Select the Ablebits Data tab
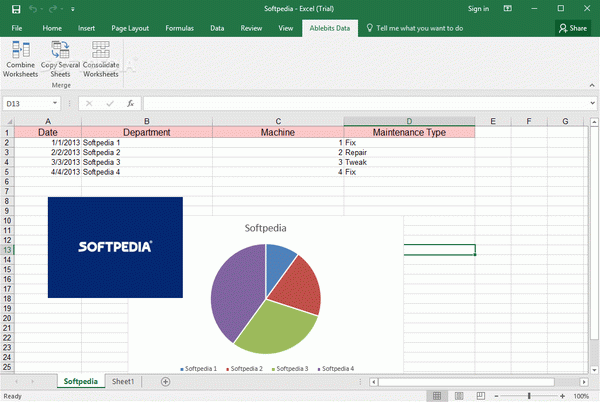The width and height of the screenshot is (600, 402). click(x=330, y=28)
